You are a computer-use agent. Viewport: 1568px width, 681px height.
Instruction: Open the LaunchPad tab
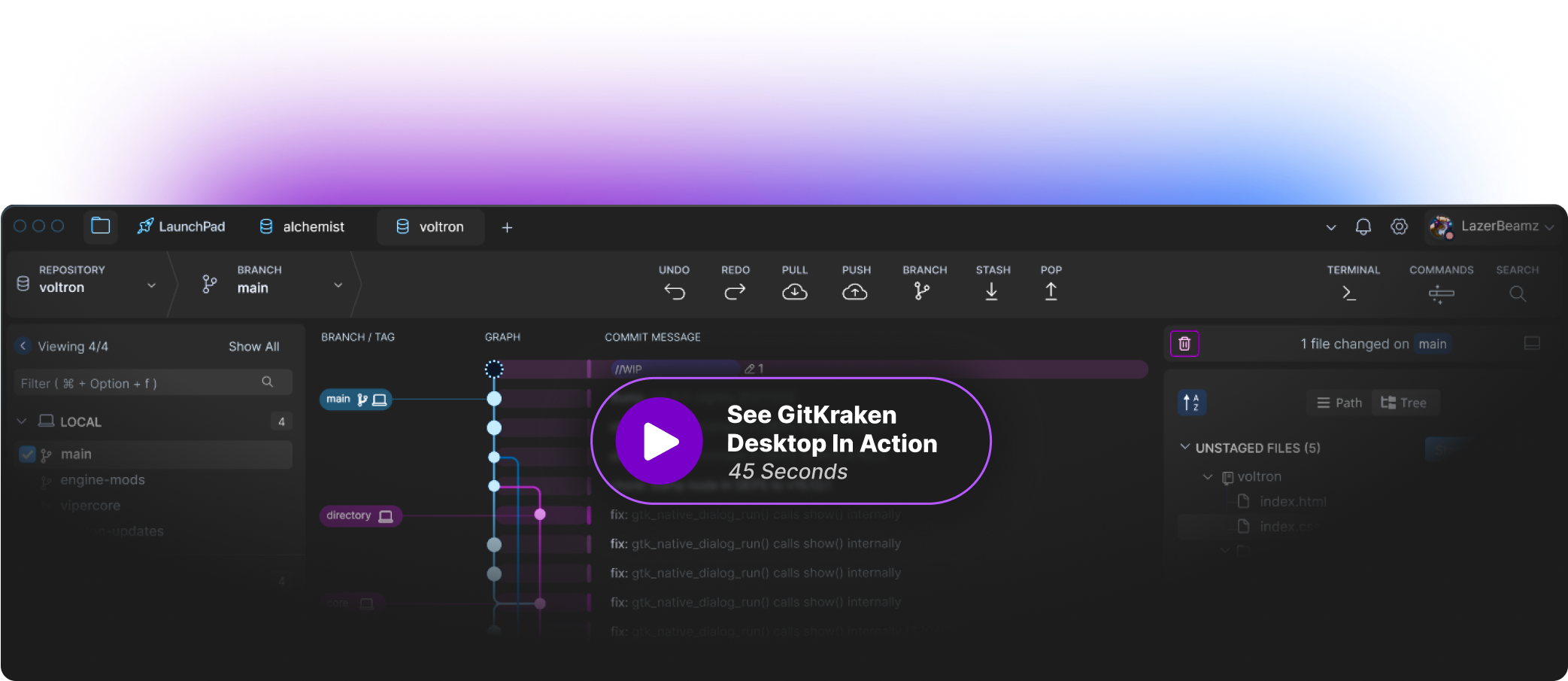(181, 227)
